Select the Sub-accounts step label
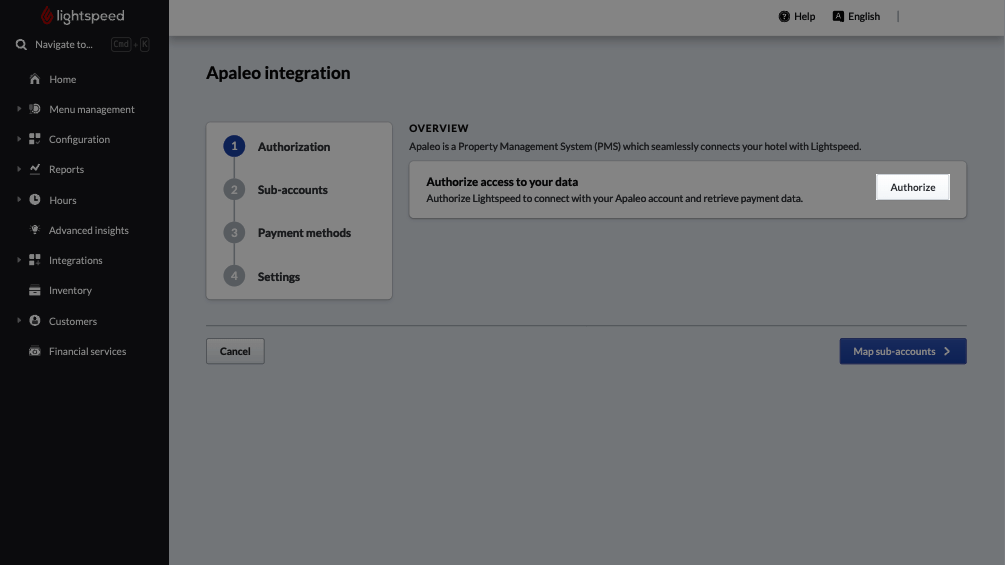 292,190
